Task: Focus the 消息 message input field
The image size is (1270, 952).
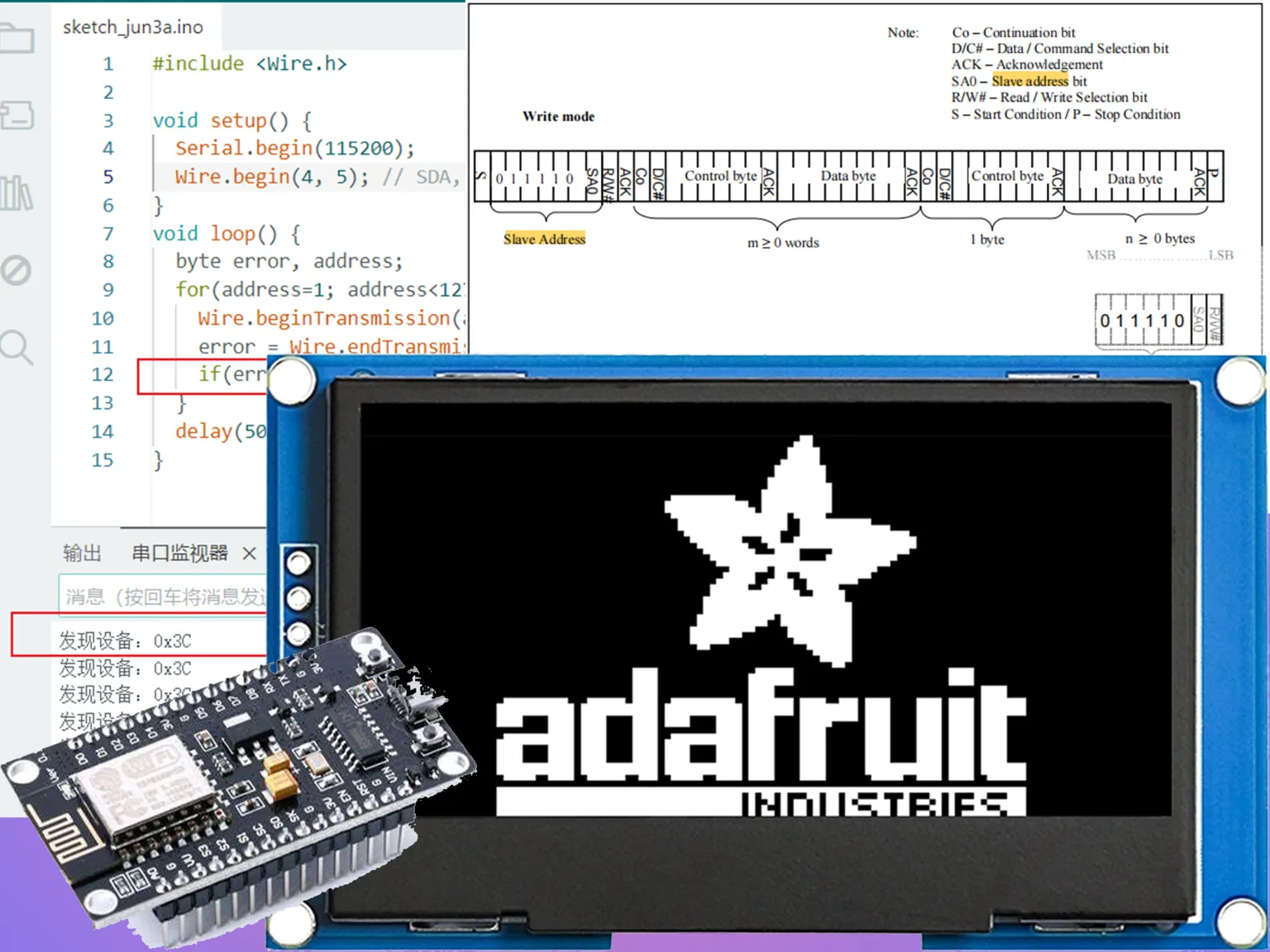Action: pyautogui.click(x=164, y=596)
